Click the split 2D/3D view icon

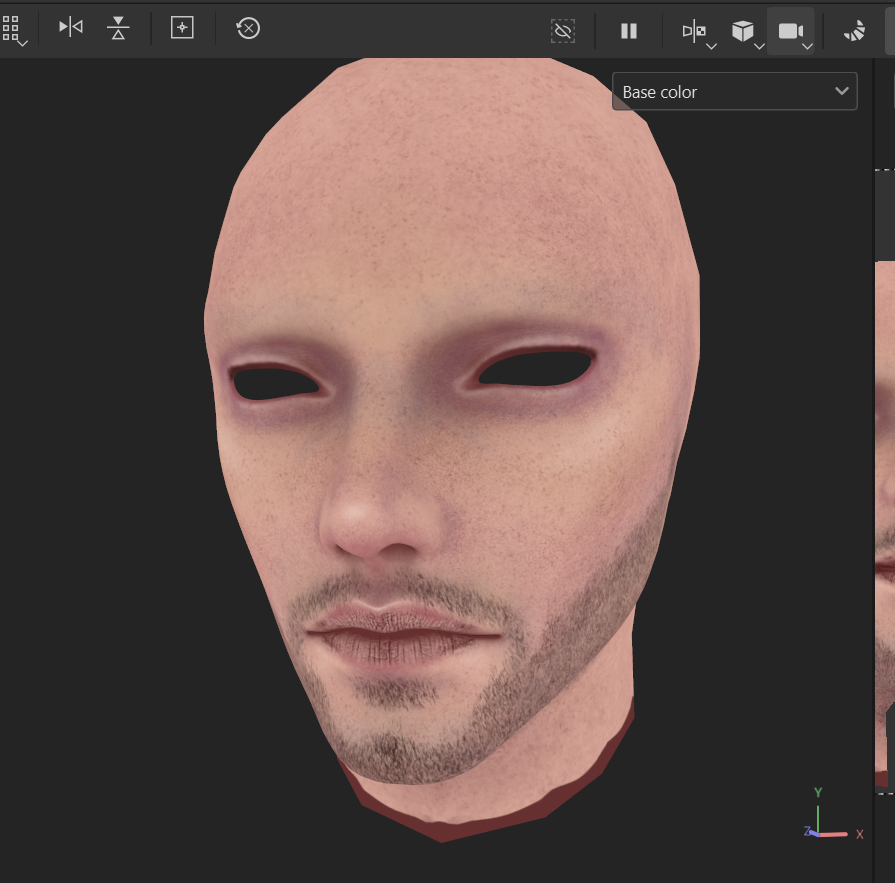pos(693,29)
